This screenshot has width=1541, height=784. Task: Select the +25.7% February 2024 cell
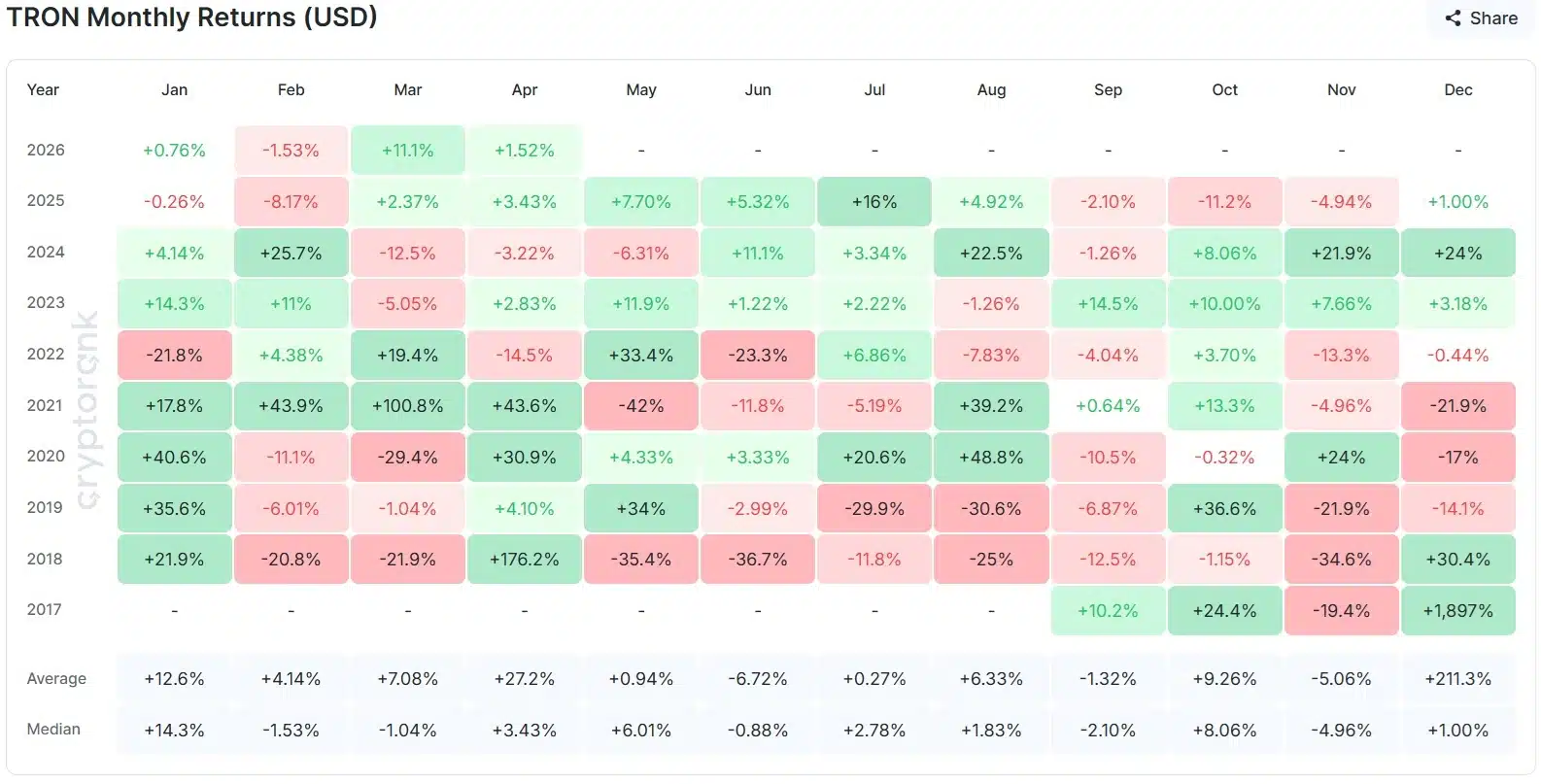click(291, 254)
